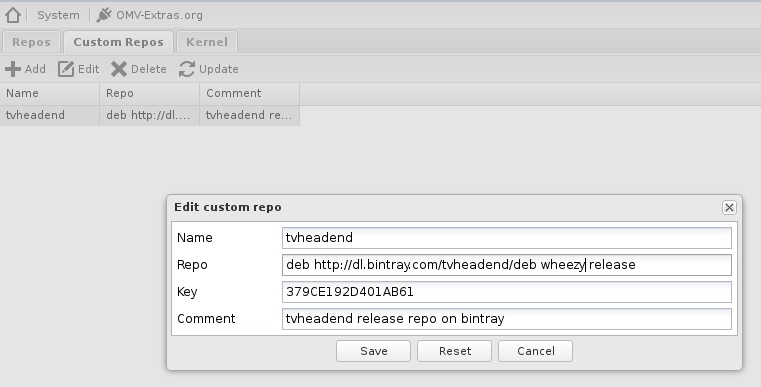
Task: Click the Key field label
Action: 187,292
